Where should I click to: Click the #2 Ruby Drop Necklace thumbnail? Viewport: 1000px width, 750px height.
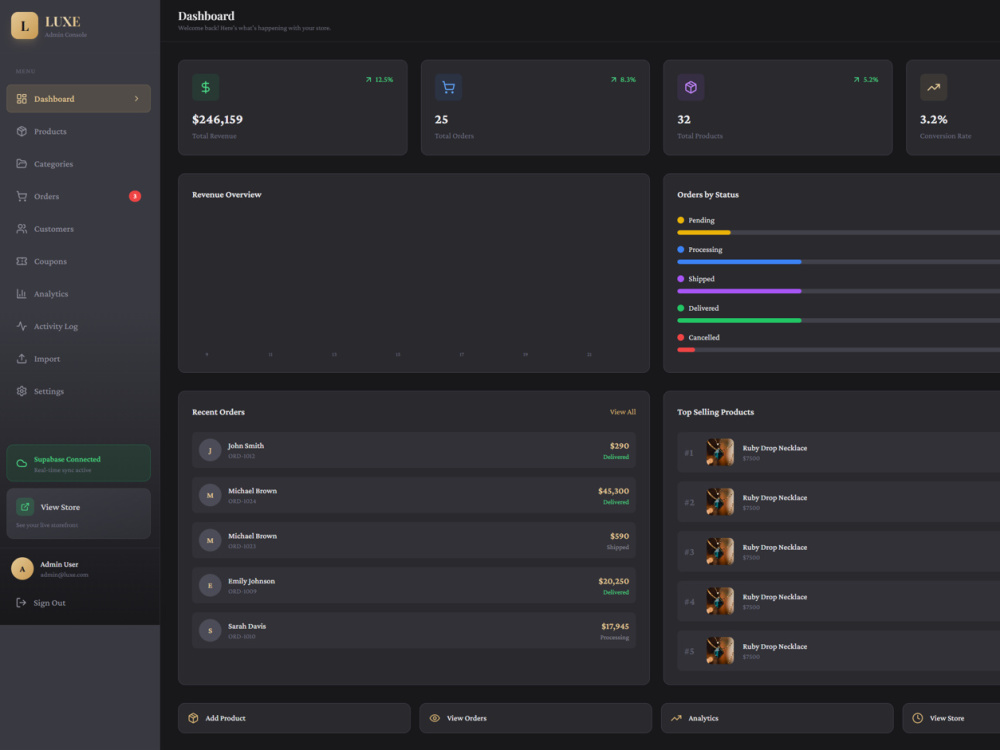pyautogui.click(x=720, y=502)
